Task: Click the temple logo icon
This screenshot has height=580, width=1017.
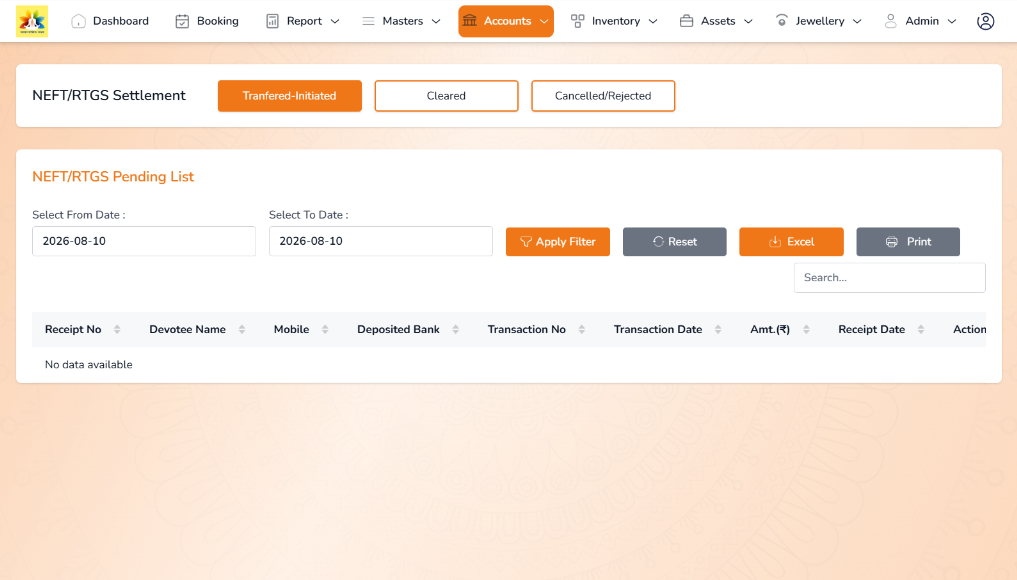Action: coord(32,21)
